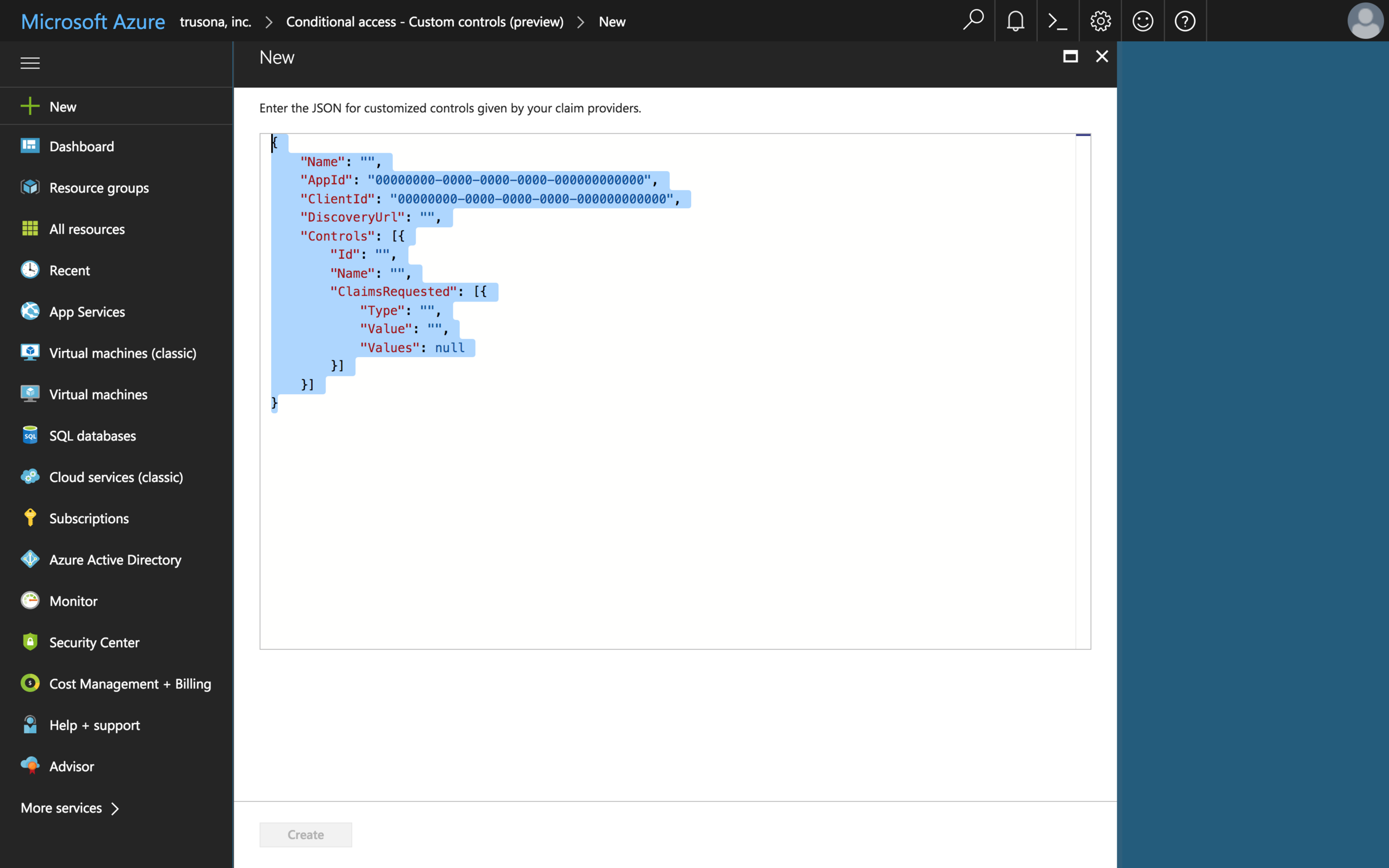1389x868 pixels.
Task: Click the Cost Management + Billing icon
Action: [x=30, y=683]
